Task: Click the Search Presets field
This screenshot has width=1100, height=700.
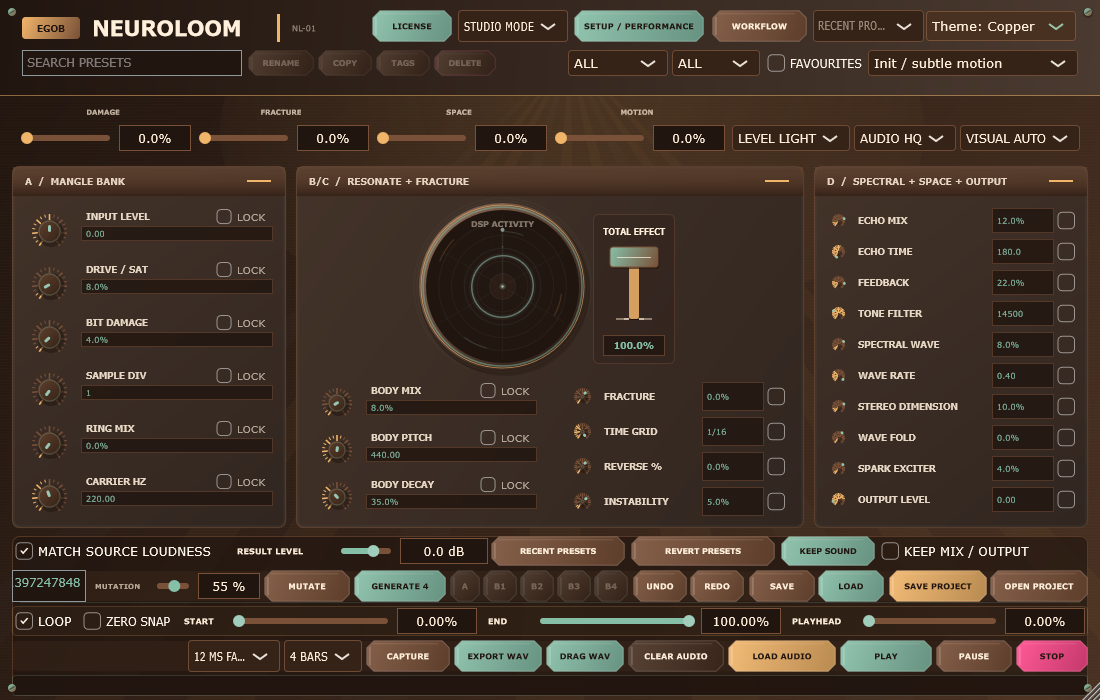Action: click(132, 63)
